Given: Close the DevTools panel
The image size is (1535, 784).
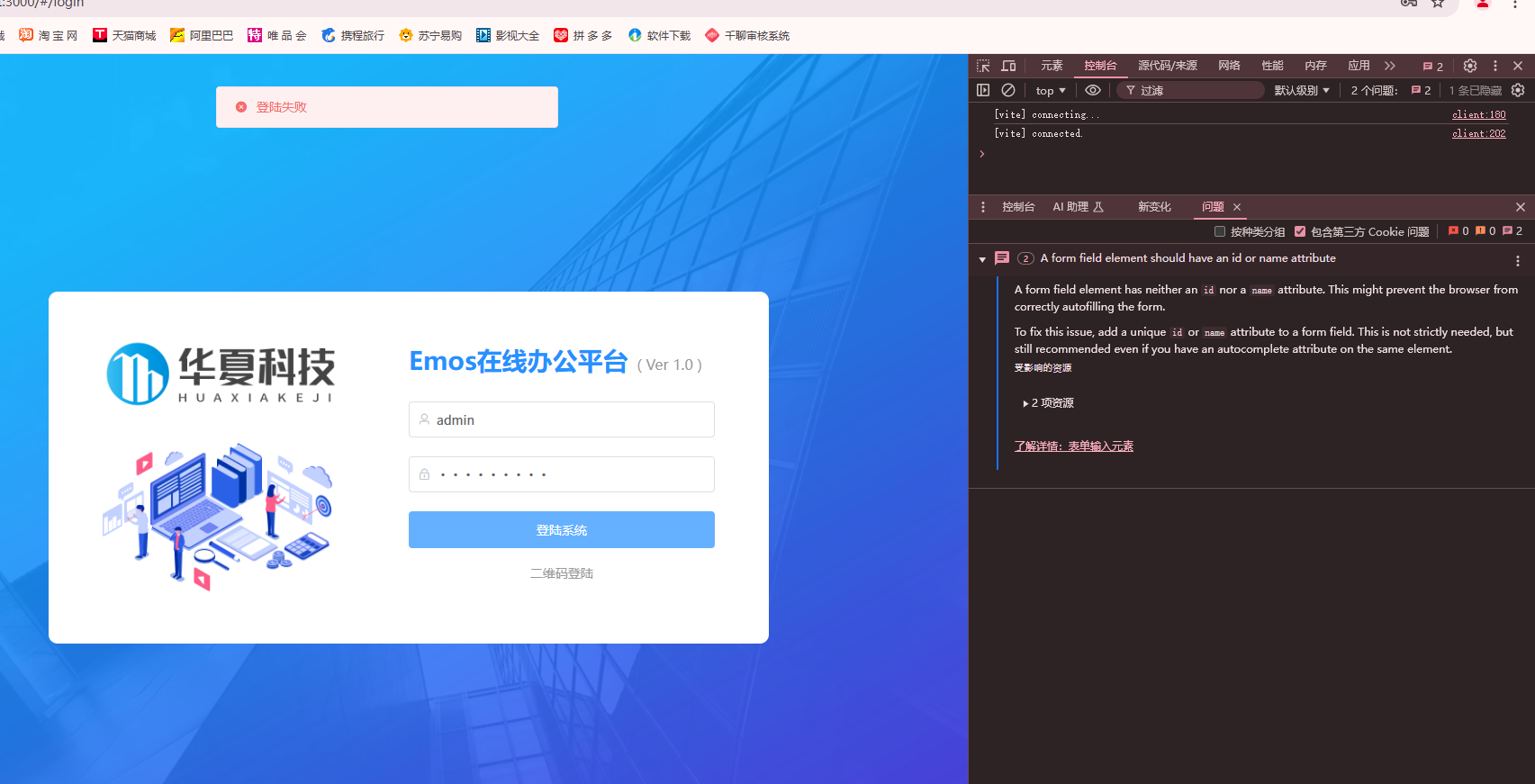Looking at the screenshot, I should click(x=1518, y=66).
